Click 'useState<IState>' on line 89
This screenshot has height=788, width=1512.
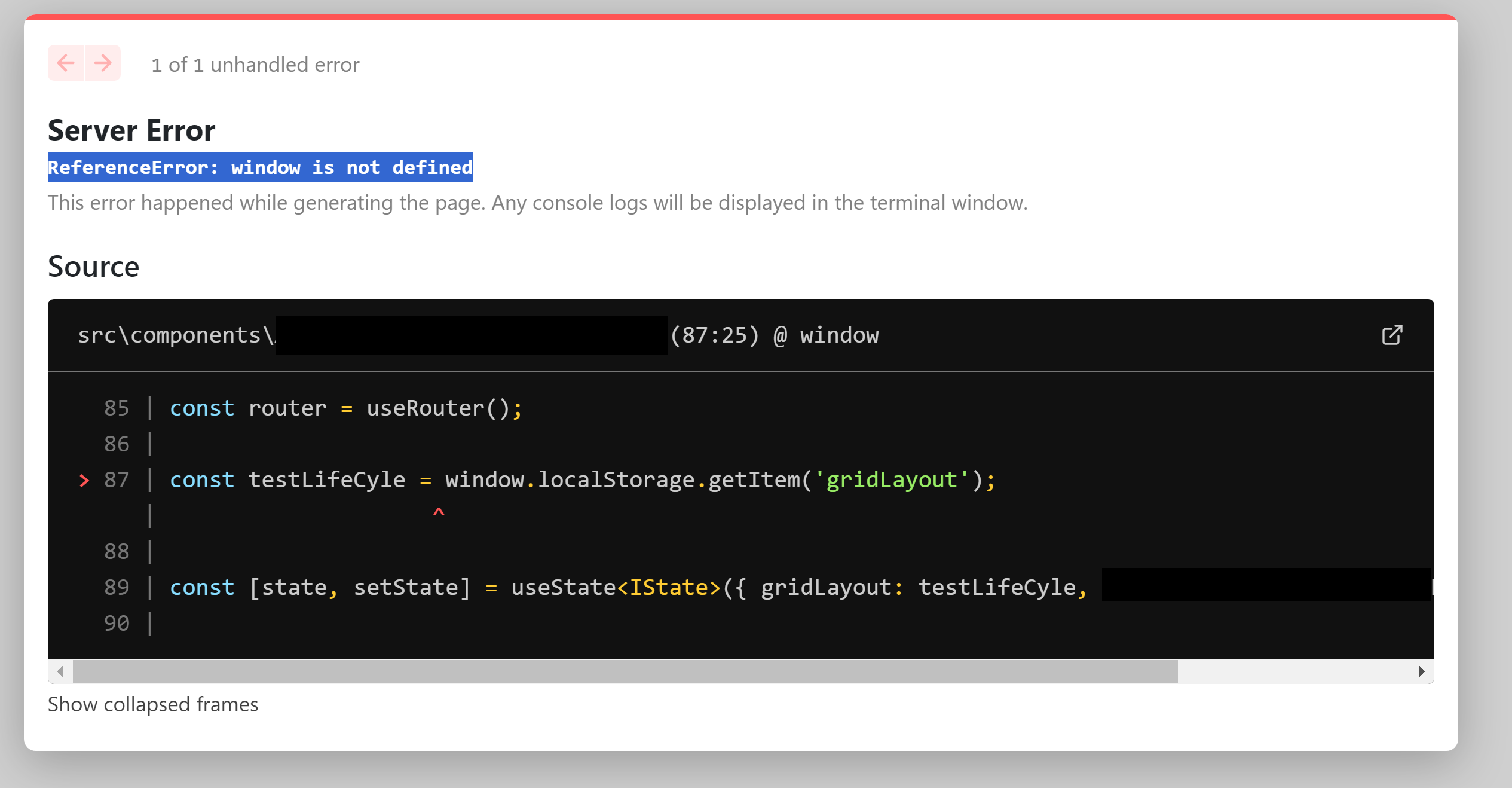(x=616, y=588)
